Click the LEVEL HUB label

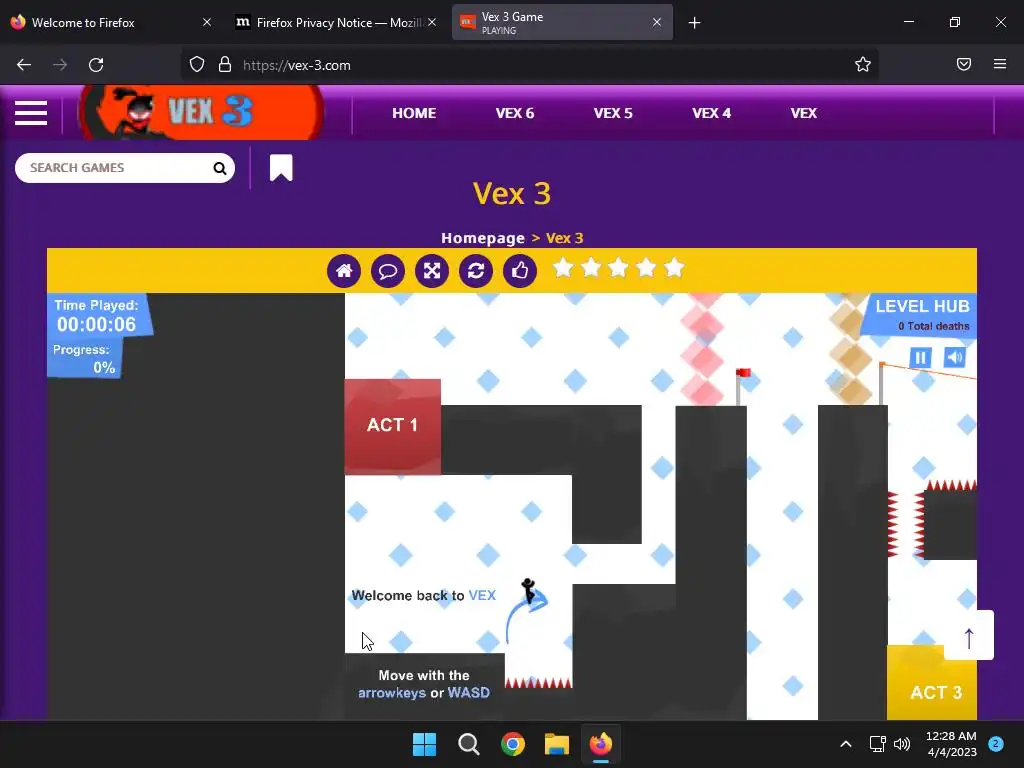click(922, 306)
